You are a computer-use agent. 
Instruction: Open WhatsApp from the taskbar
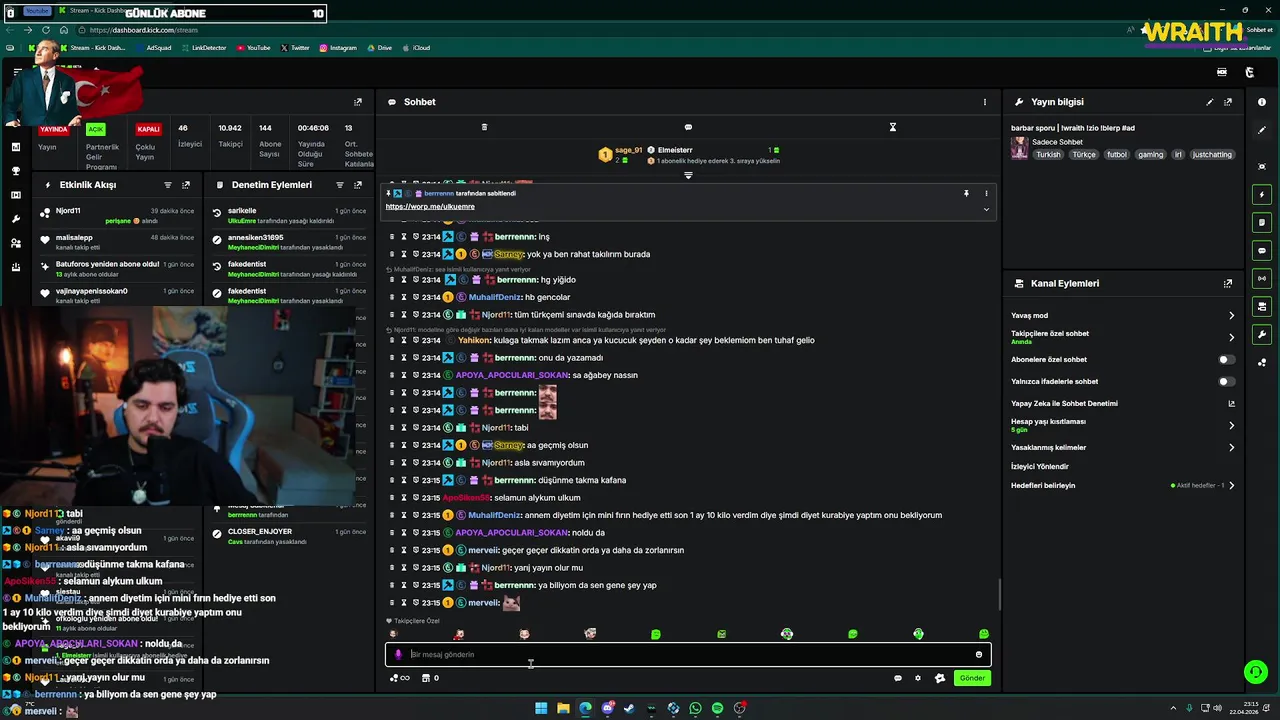point(695,708)
